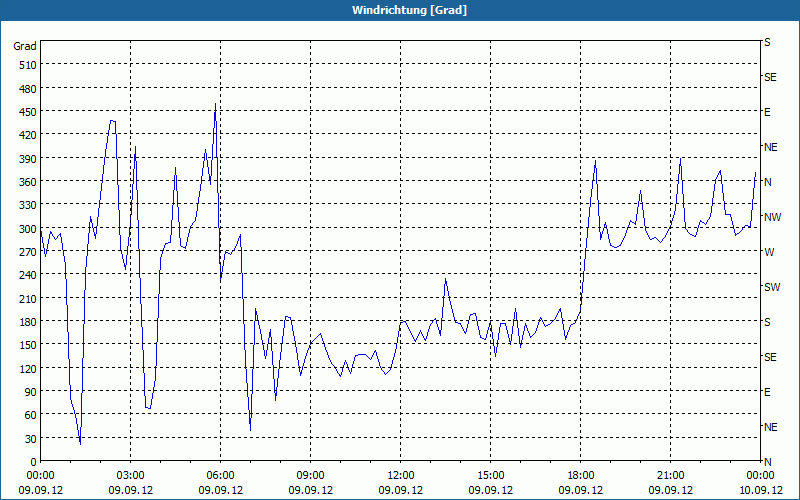Select the 30 left axis label
The height and width of the screenshot is (500, 800).
point(31,438)
